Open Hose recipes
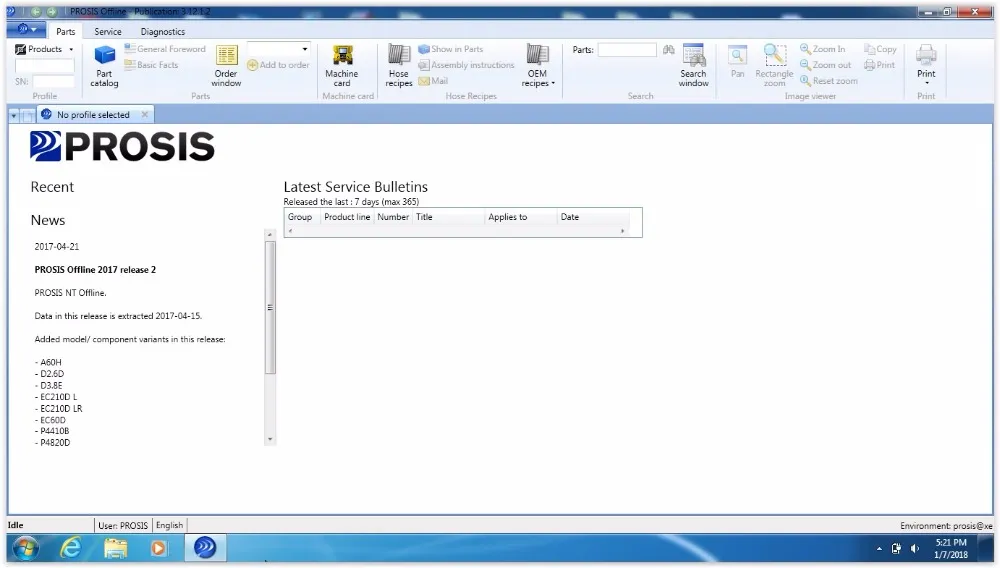The height and width of the screenshot is (568, 1000). [x=399, y=66]
